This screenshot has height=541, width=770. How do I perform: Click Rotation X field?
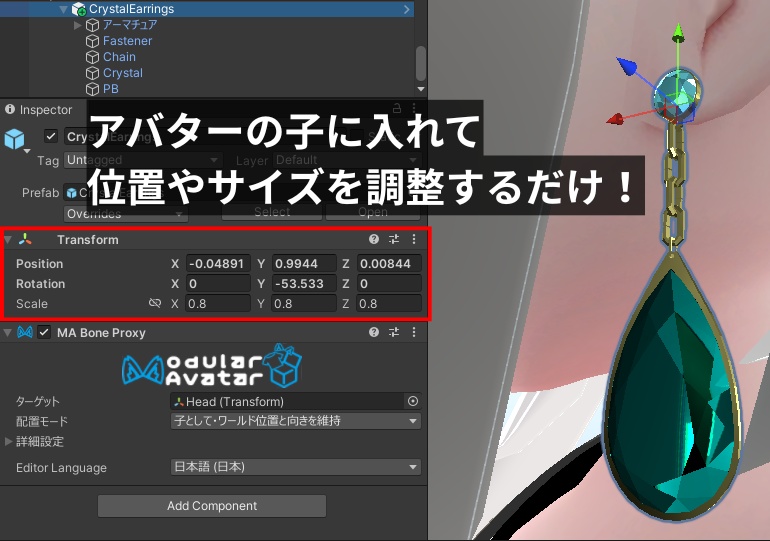pyautogui.click(x=218, y=284)
